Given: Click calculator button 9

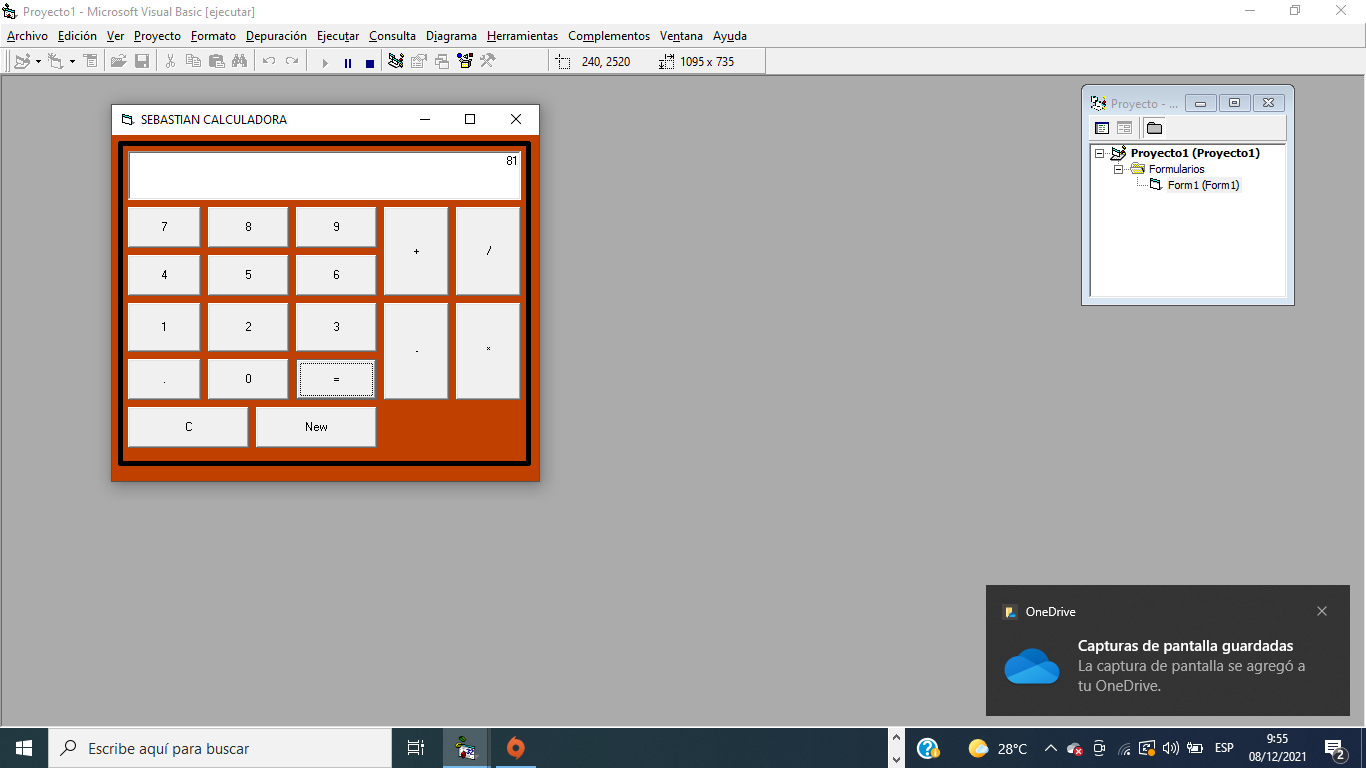Looking at the screenshot, I should 336,227.
